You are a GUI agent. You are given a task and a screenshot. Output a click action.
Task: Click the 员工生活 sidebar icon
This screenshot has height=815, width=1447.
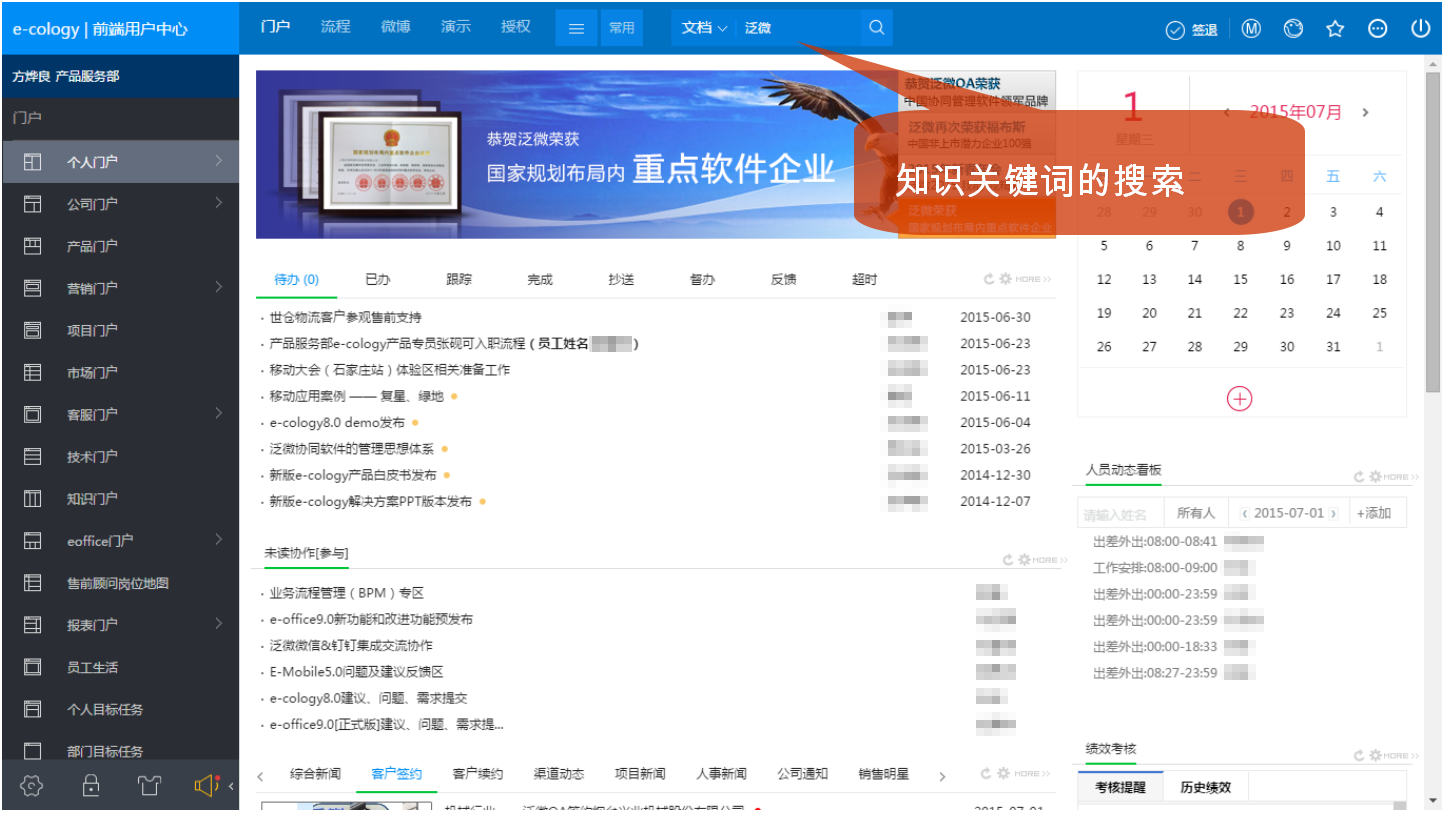(x=32, y=667)
